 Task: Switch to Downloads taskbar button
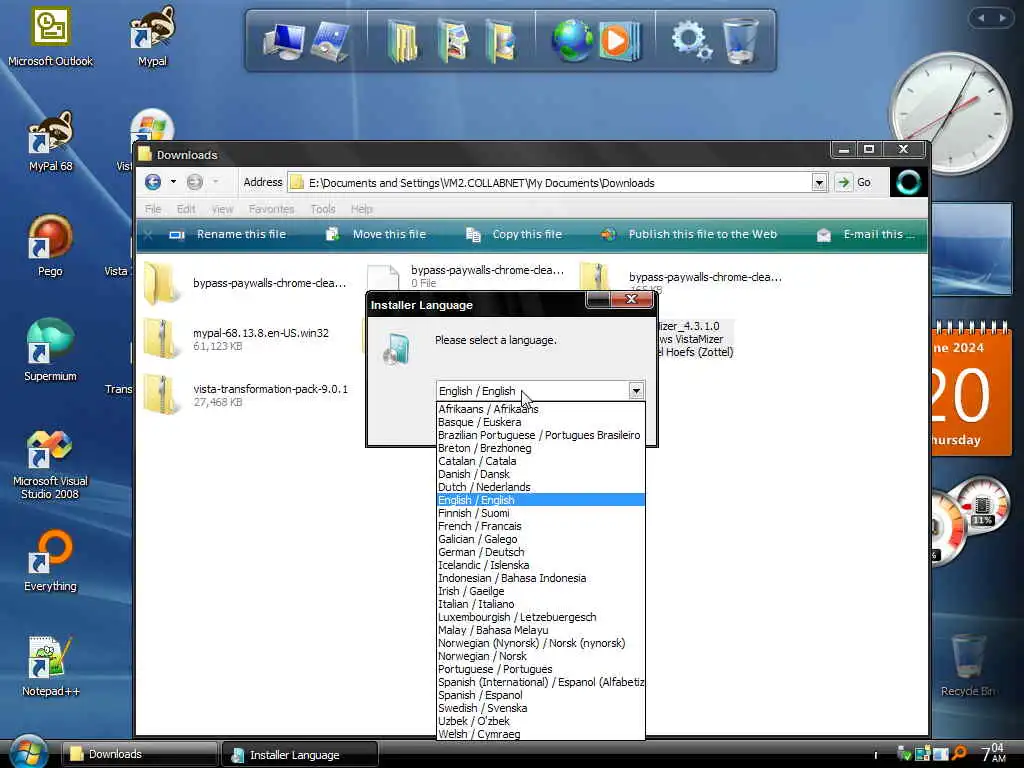pyautogui.click(x=139, y=754)
